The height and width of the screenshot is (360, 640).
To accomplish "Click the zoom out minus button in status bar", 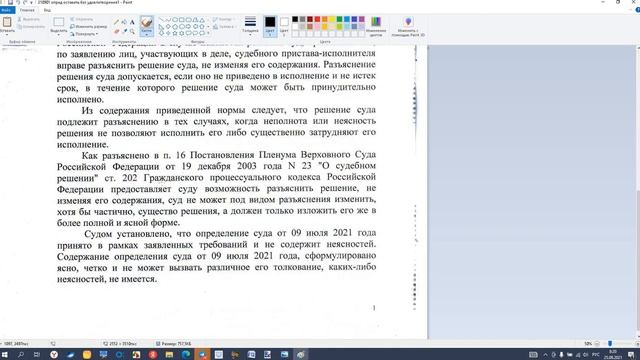I will click(597, 344).
